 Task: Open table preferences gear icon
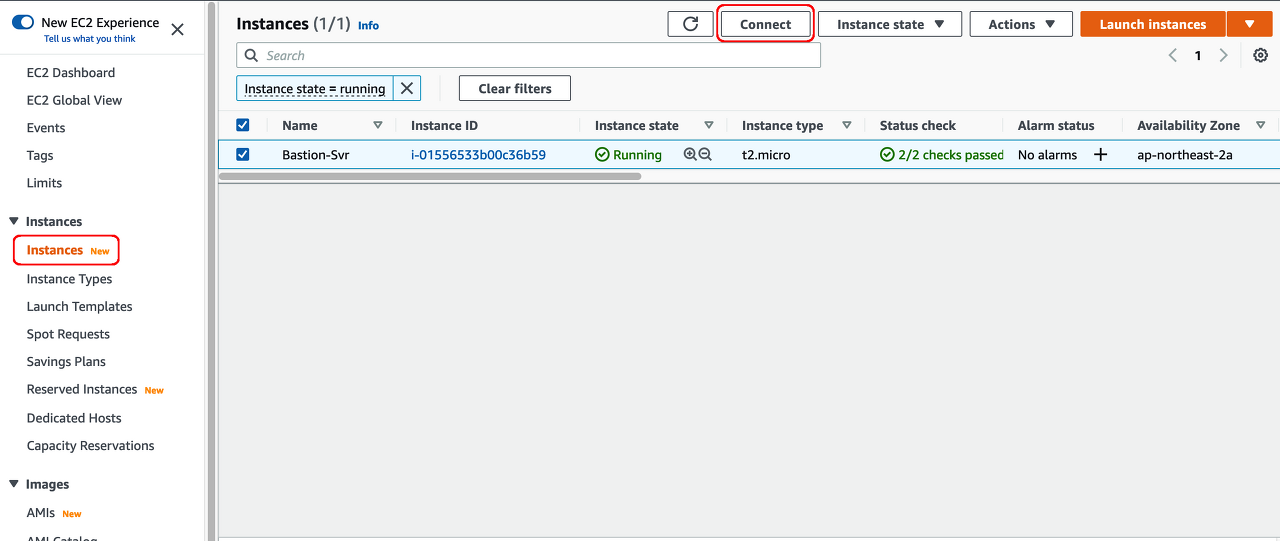click(1261, 56)
